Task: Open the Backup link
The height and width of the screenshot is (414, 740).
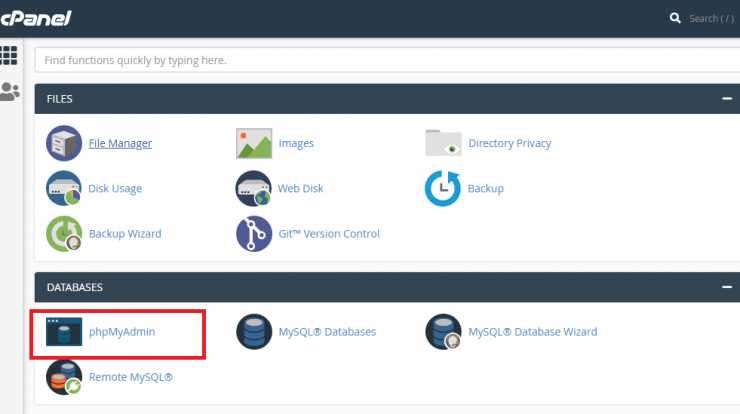Action: tap(486, 188)
